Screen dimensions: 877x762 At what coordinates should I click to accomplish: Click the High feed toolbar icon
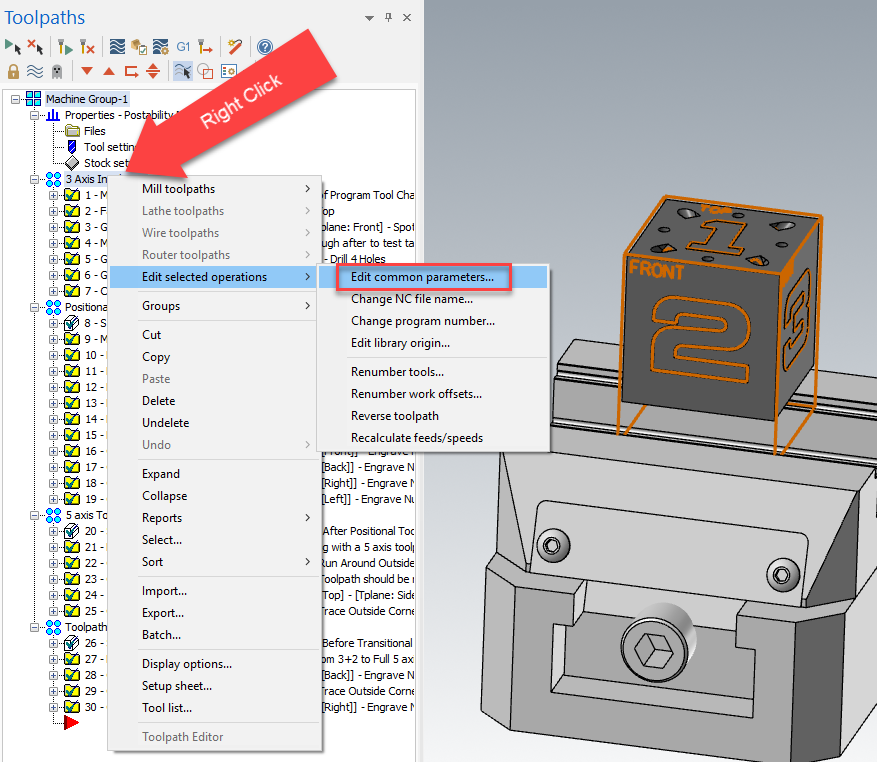tap(205, 46)
